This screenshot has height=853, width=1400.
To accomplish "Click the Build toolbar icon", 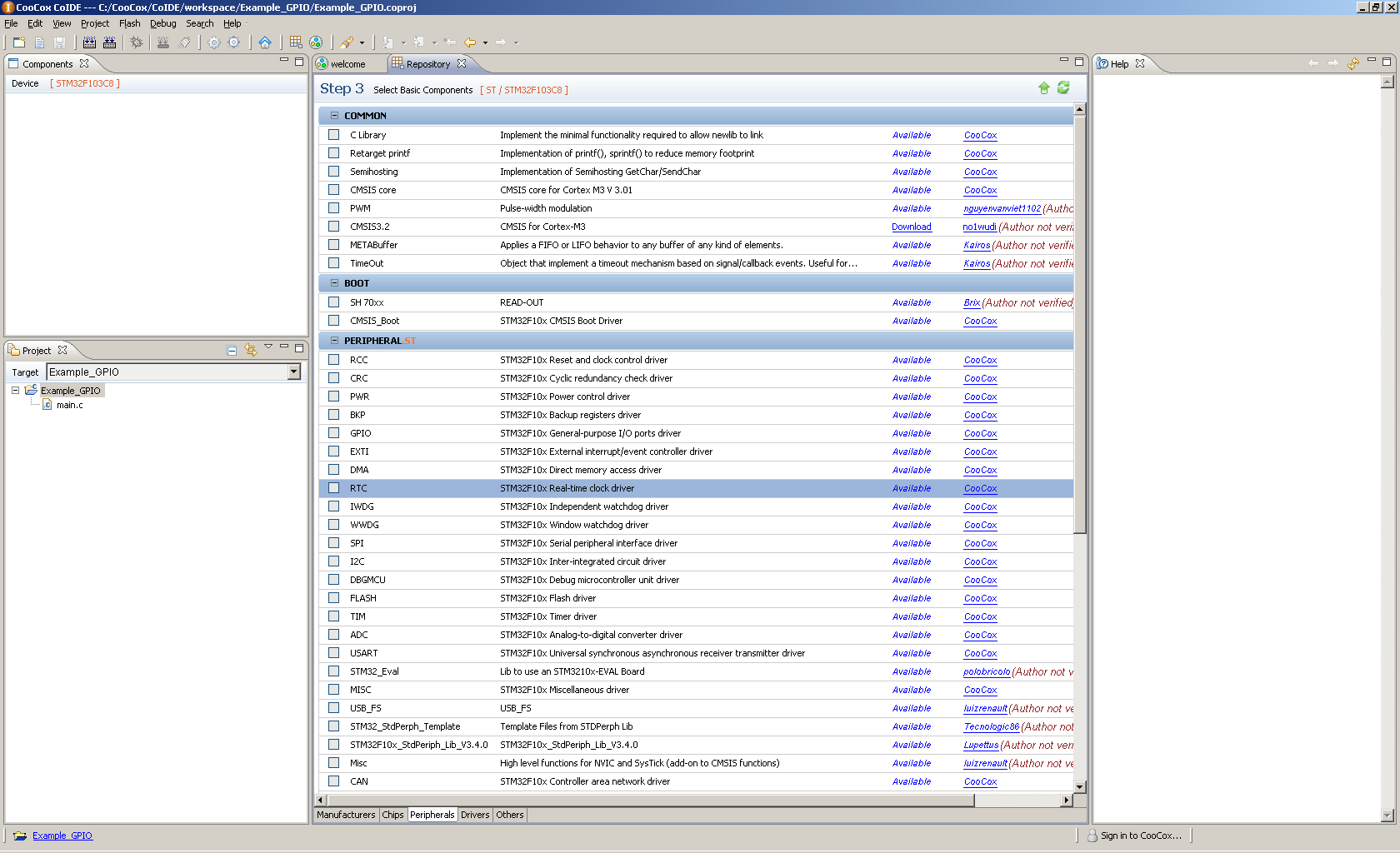I will (89, 42).
